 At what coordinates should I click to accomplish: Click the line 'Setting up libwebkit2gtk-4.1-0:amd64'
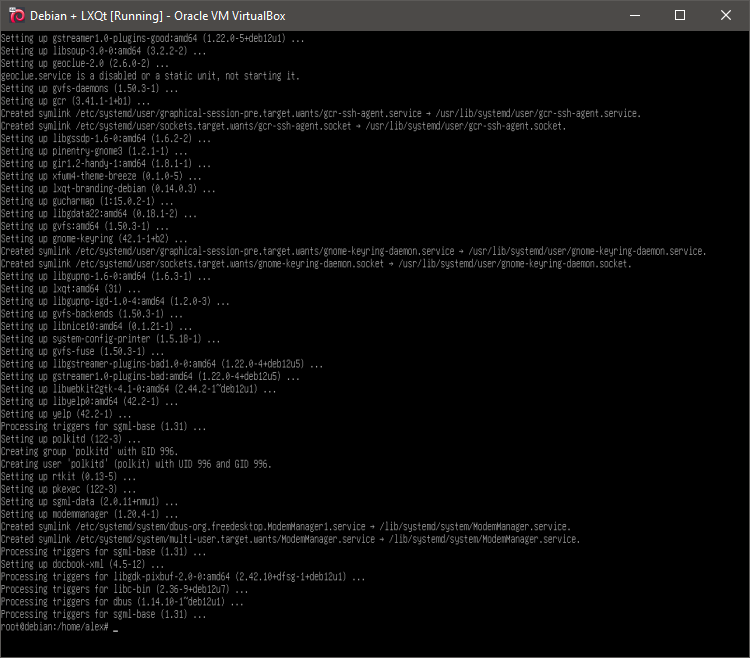[139, 389]
